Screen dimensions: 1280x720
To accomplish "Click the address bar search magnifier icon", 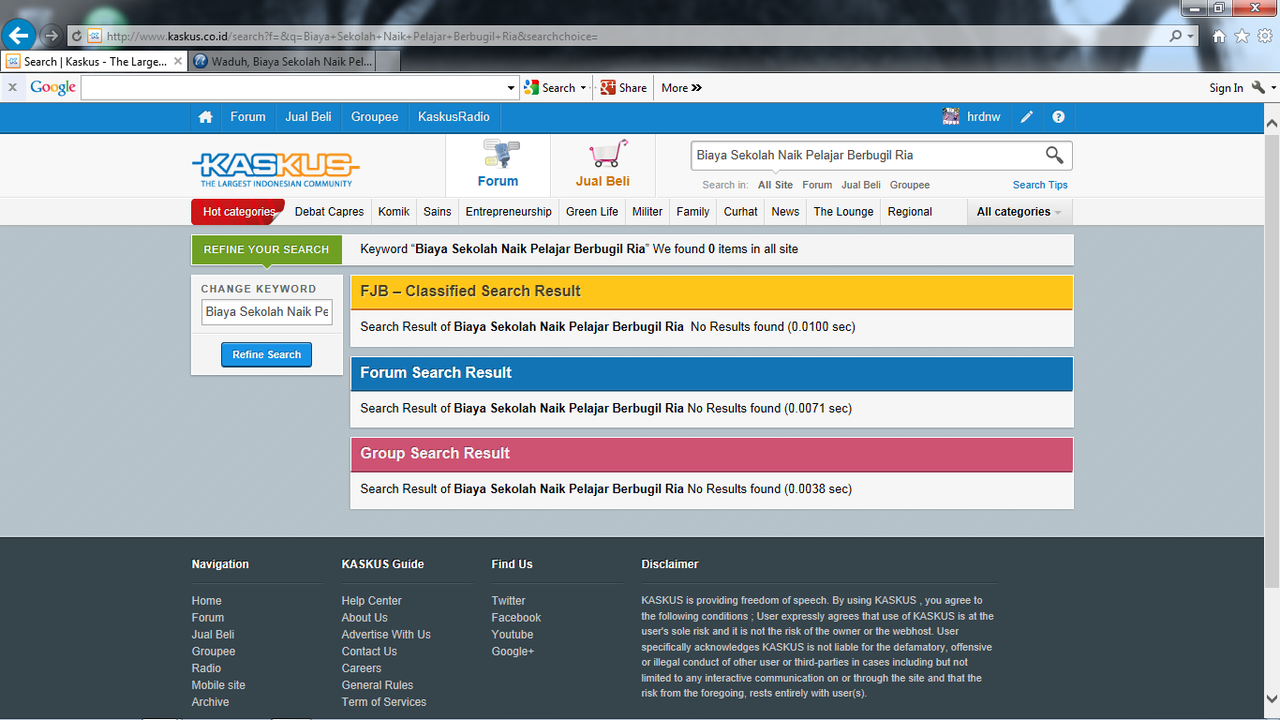I will [x=1176, y=36].
